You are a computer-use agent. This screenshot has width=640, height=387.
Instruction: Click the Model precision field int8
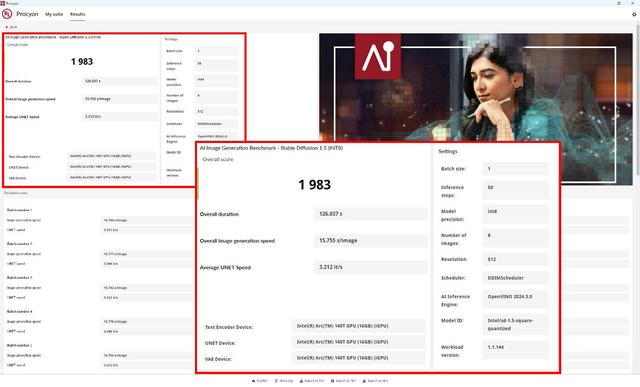(x=516, y=215)
